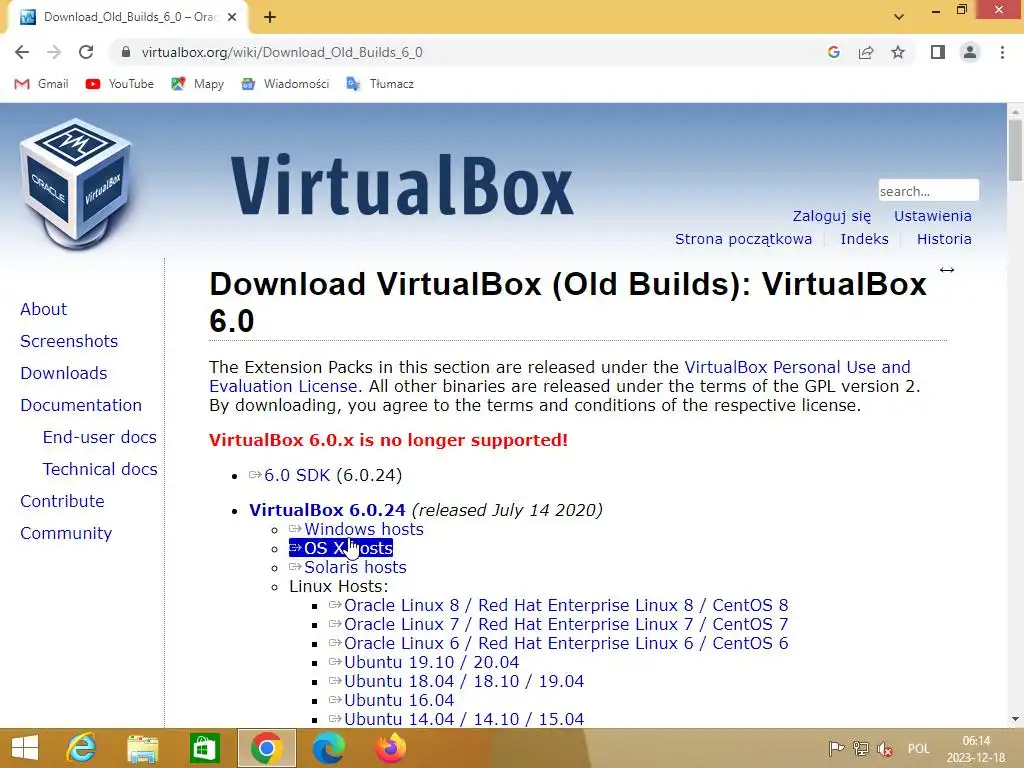Click the share page icon
The width and height of the screenshot is (1024, 768).
pos(866,52)
